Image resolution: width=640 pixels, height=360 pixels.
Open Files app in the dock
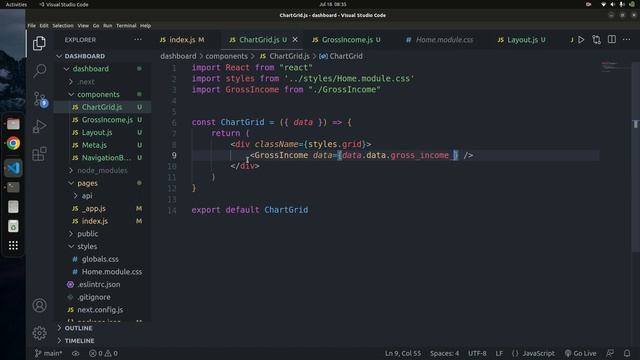click(13, 124)
